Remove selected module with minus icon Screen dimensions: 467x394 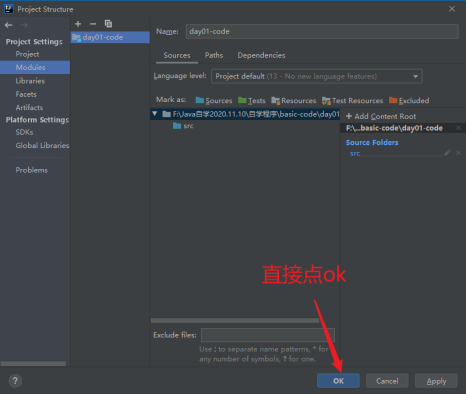[93, 24]
